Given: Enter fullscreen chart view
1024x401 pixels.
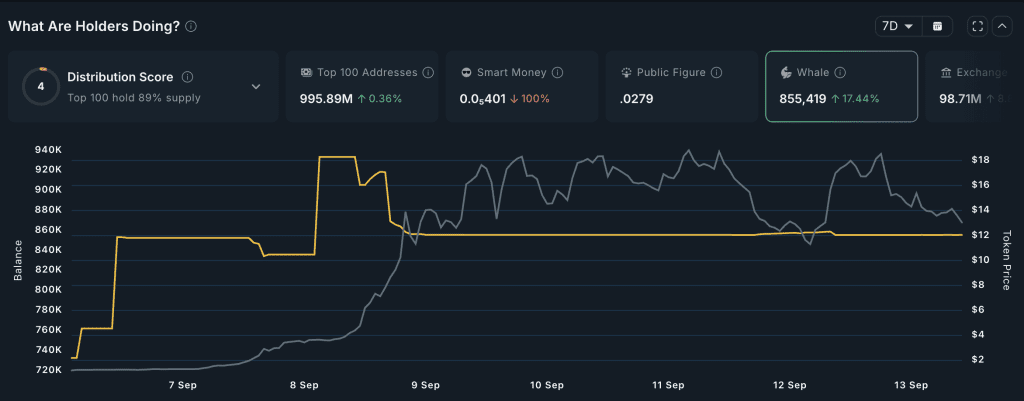Looking at the screenshot, I should [x=978, y=26].
